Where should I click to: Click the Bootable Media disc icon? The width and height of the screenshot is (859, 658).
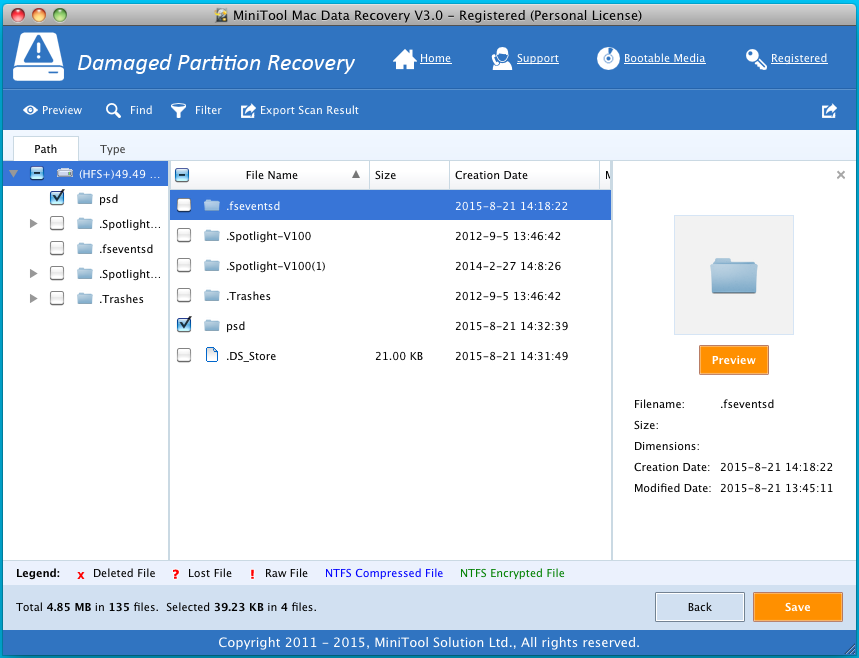click(x=608, y=59)
